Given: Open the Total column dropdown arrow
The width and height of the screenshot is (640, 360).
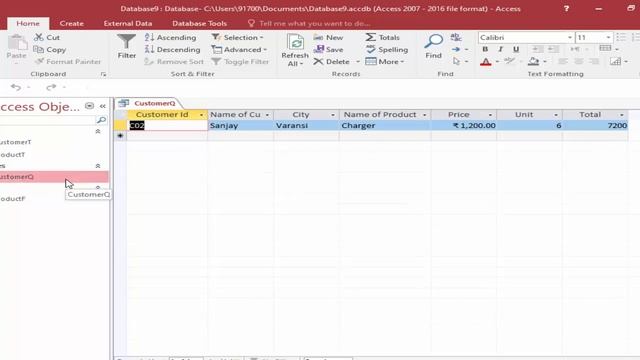Looking at the screenshot, I should point(622,115).
